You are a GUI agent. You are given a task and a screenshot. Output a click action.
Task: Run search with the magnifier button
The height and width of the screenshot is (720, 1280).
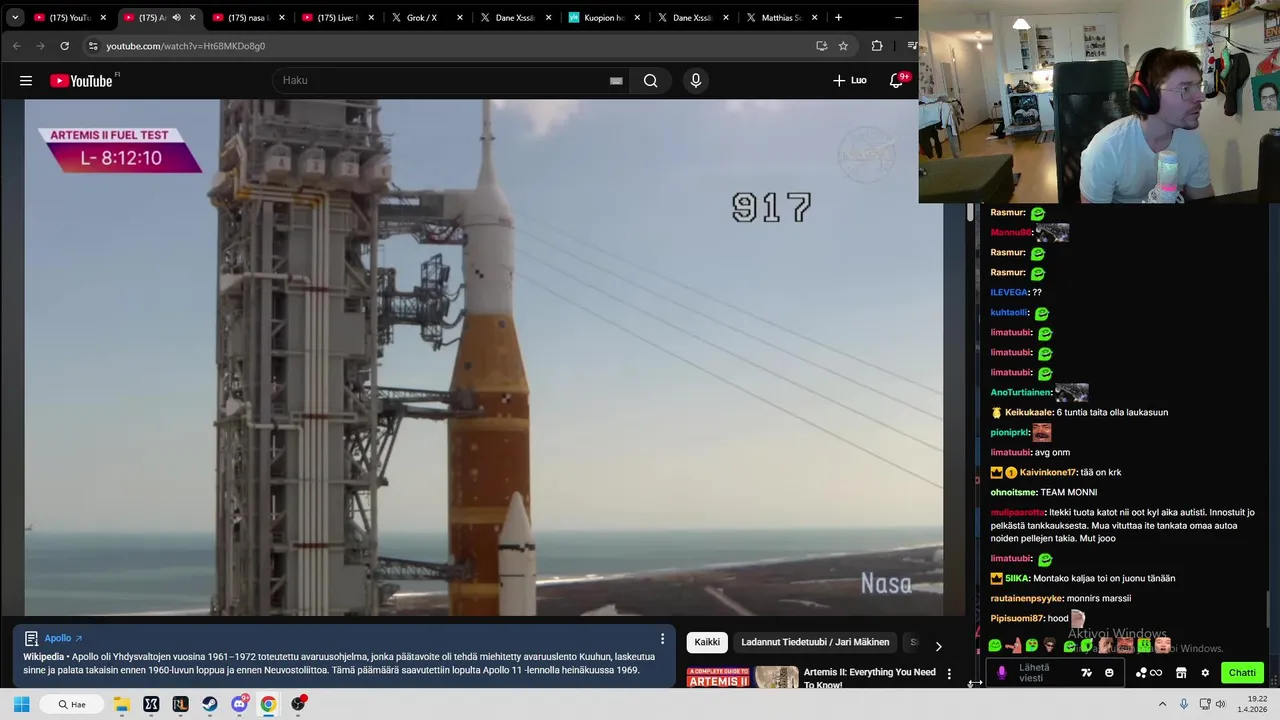651,81
